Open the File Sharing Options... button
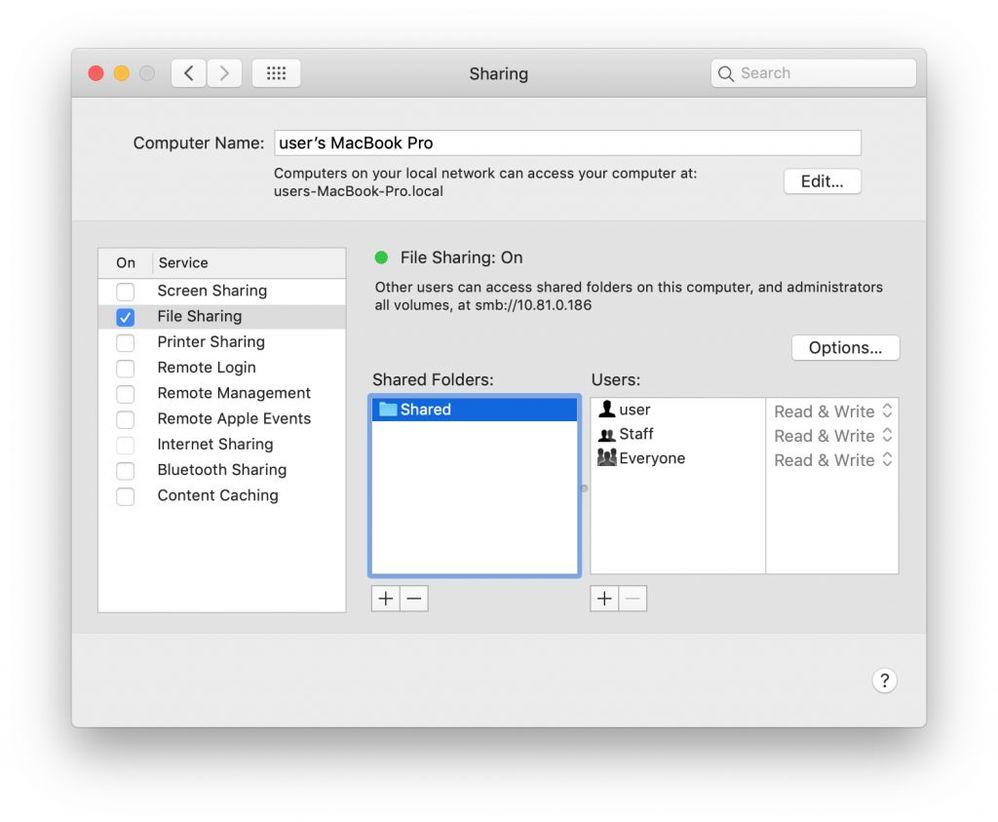Image resolution: width=998 pixels, height=822 pixels. pyautogui.click(x=845, y=348)
